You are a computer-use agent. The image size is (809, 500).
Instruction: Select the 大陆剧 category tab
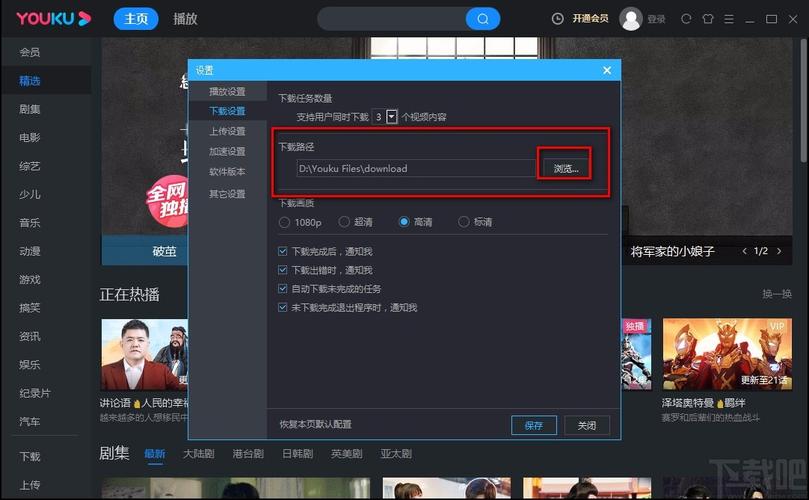tap(199, 454)
